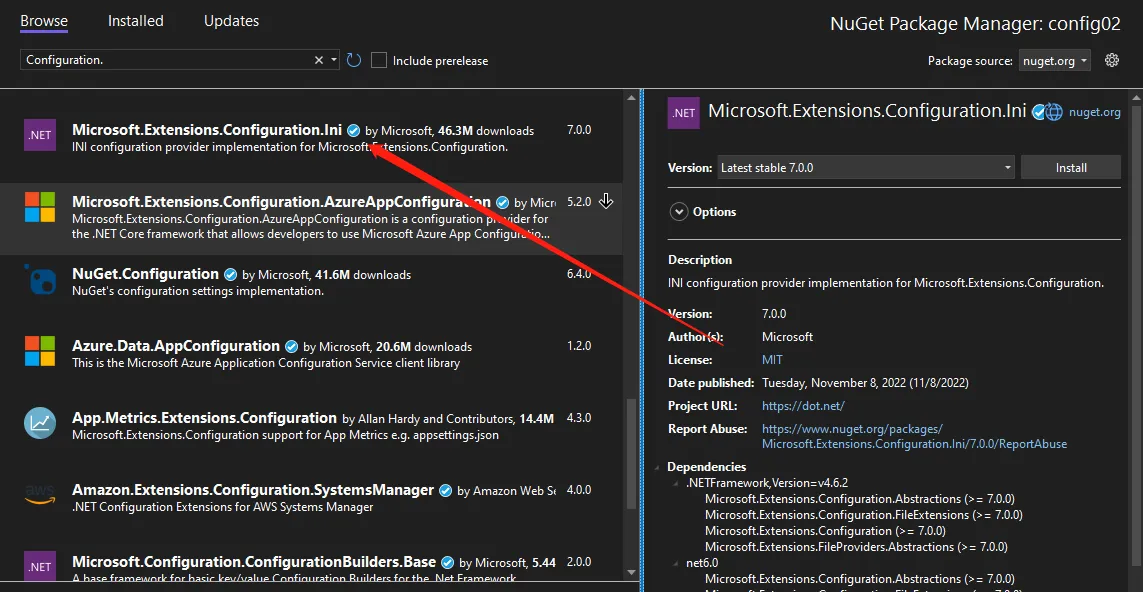Enable the Include prerelease checkbox
1143x592 pixels.
click(378, 60)
